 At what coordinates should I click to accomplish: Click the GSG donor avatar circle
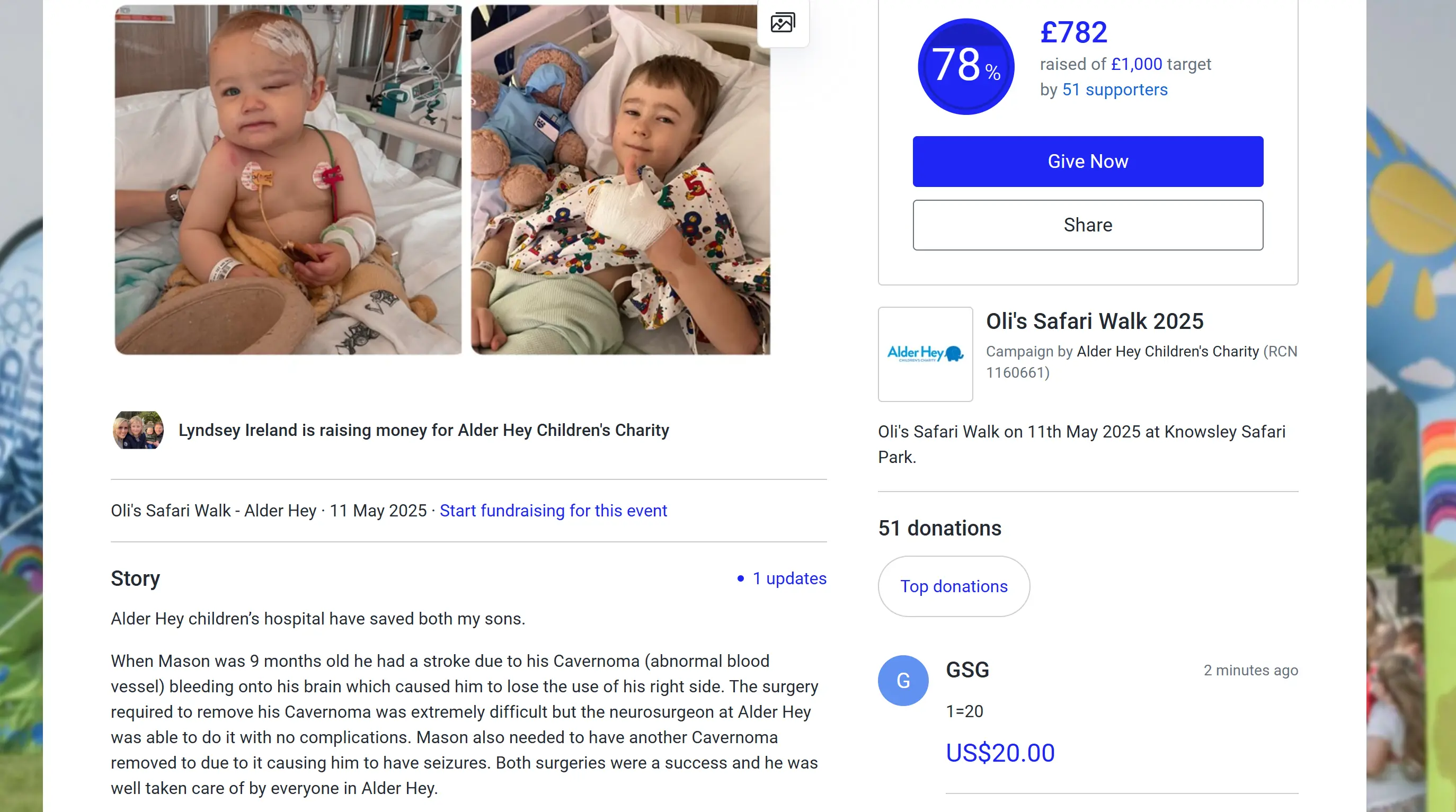pyautogui.click(x=903, y=680)
